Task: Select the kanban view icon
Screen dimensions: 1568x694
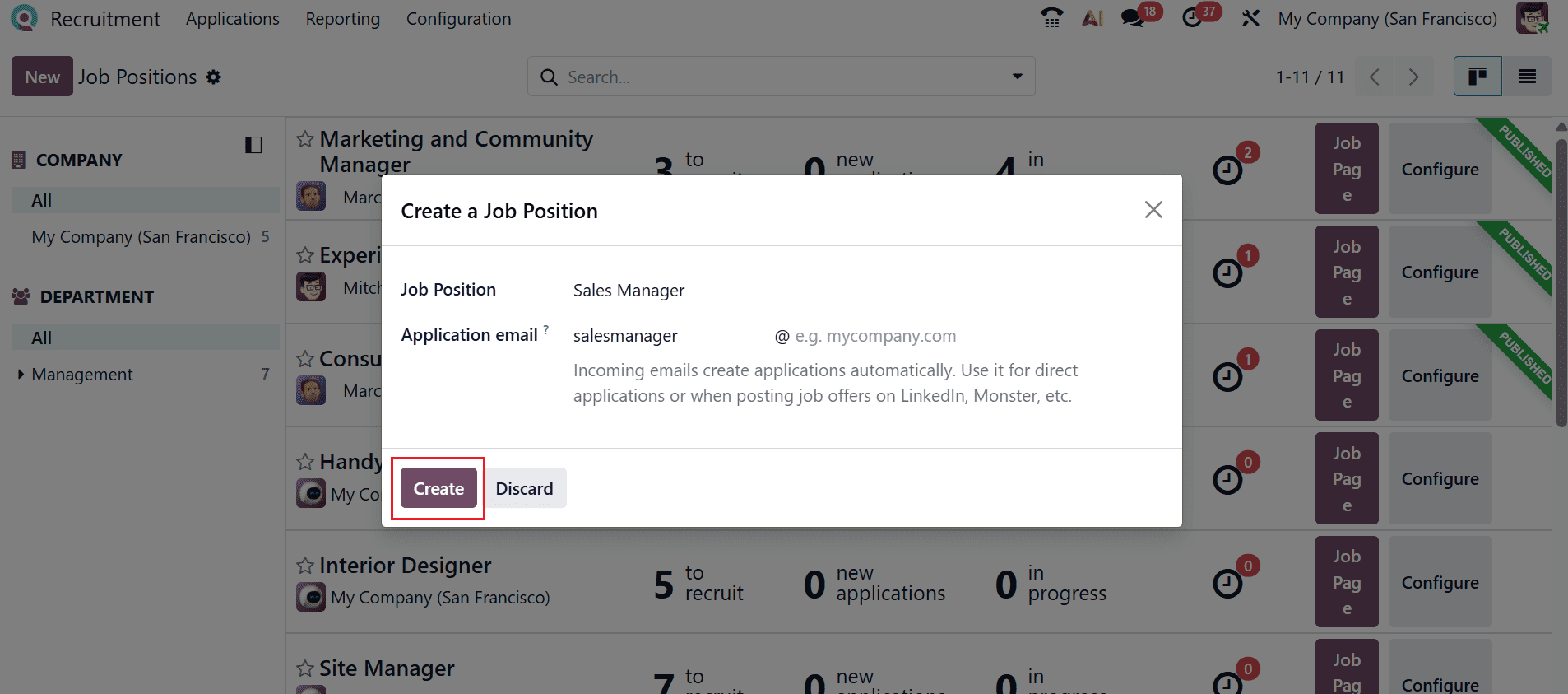Action: click(1477, 76)
